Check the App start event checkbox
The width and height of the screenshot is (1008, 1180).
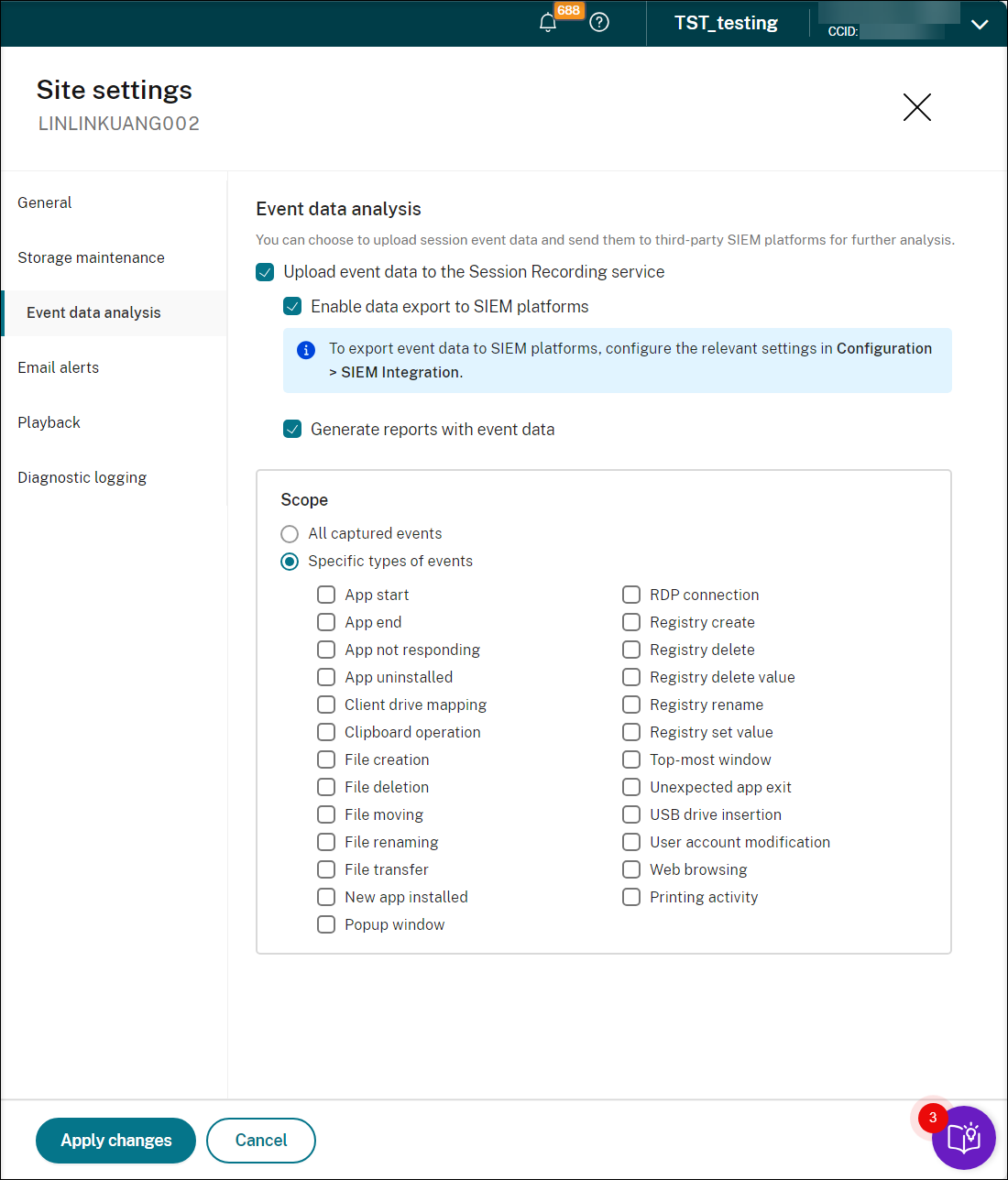326,595
